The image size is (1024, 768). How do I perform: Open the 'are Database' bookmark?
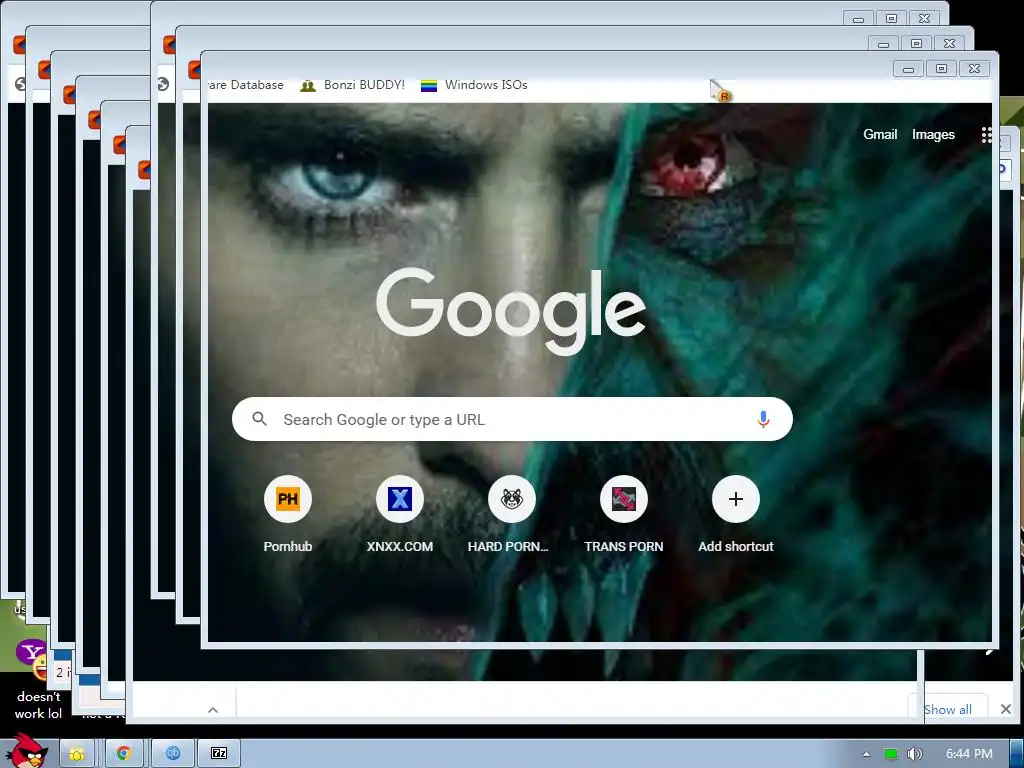pyautogui.click(x=246, y=86)
